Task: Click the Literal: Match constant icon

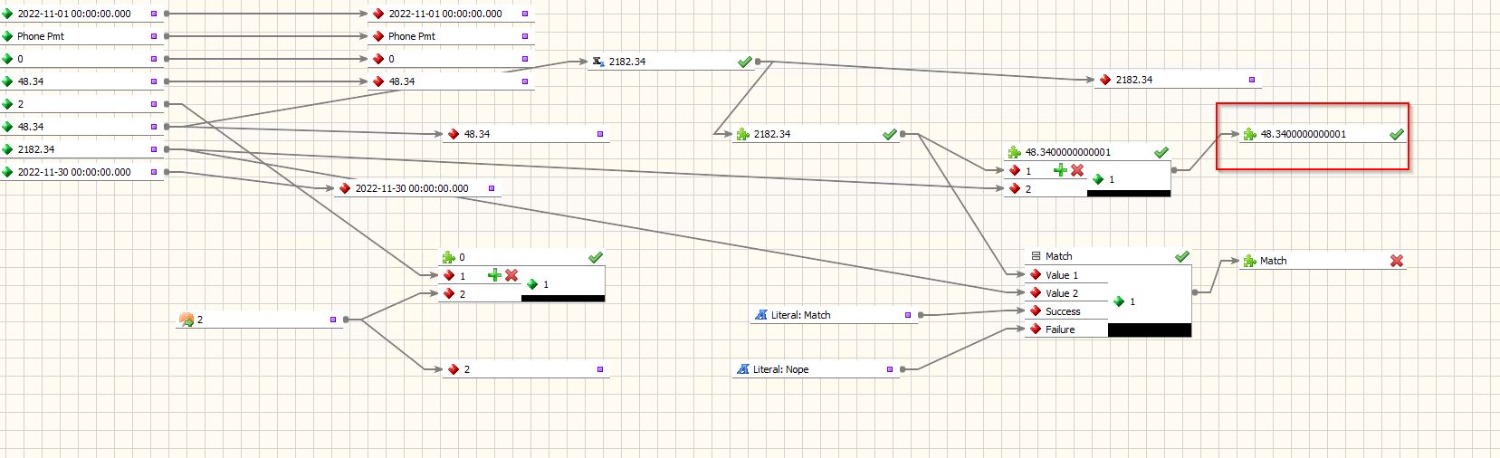Action: point(761,315)
